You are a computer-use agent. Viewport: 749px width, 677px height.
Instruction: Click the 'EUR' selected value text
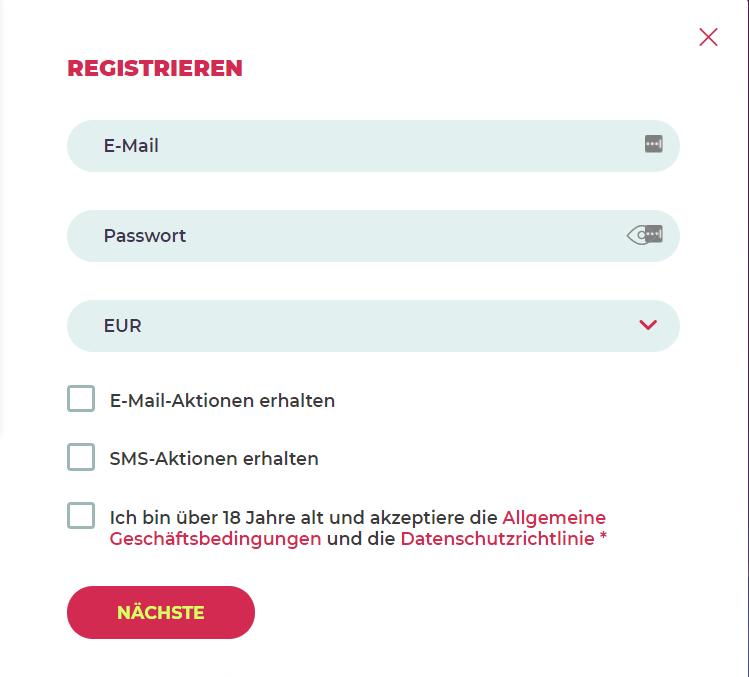pos(122,326)
